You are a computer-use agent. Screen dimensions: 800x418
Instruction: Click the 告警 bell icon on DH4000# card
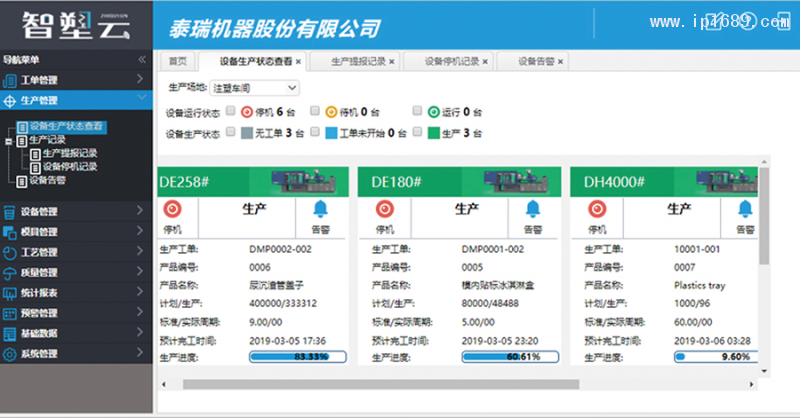(x=741, y=209)
